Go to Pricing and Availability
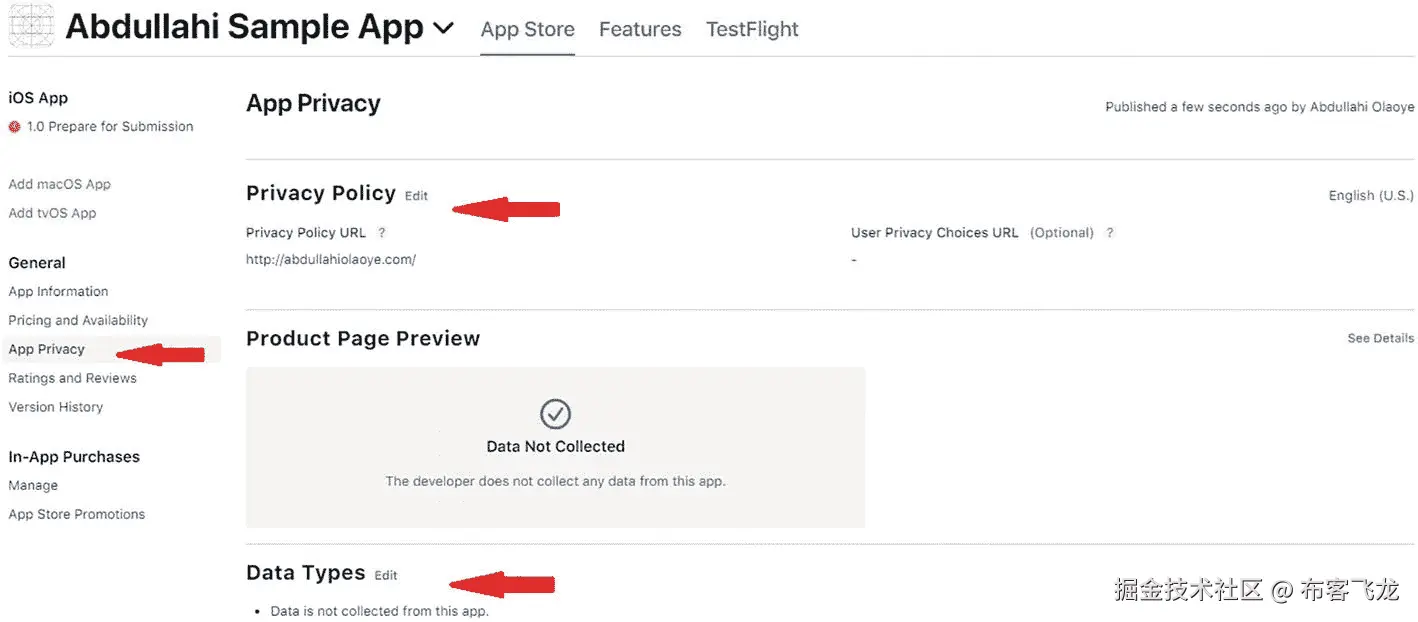 (78, 321)
